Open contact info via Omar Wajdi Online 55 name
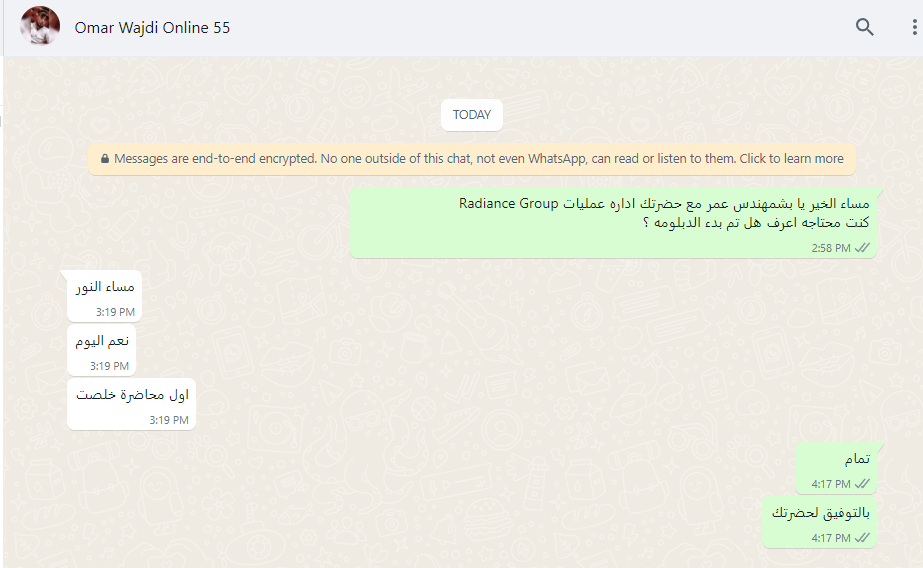923x568 pixels. tap(152, 28)
